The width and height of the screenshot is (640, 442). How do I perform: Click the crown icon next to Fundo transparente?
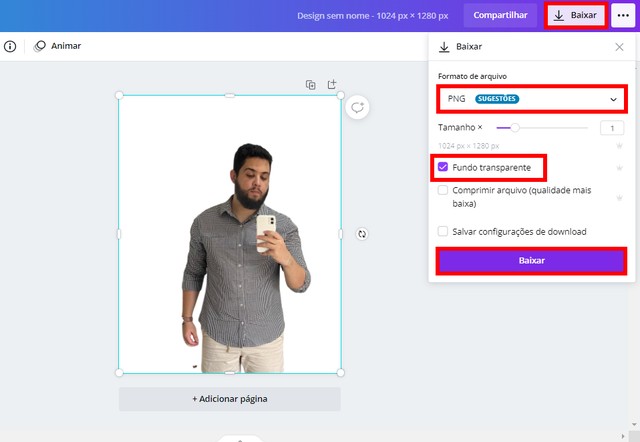(619, 167)
